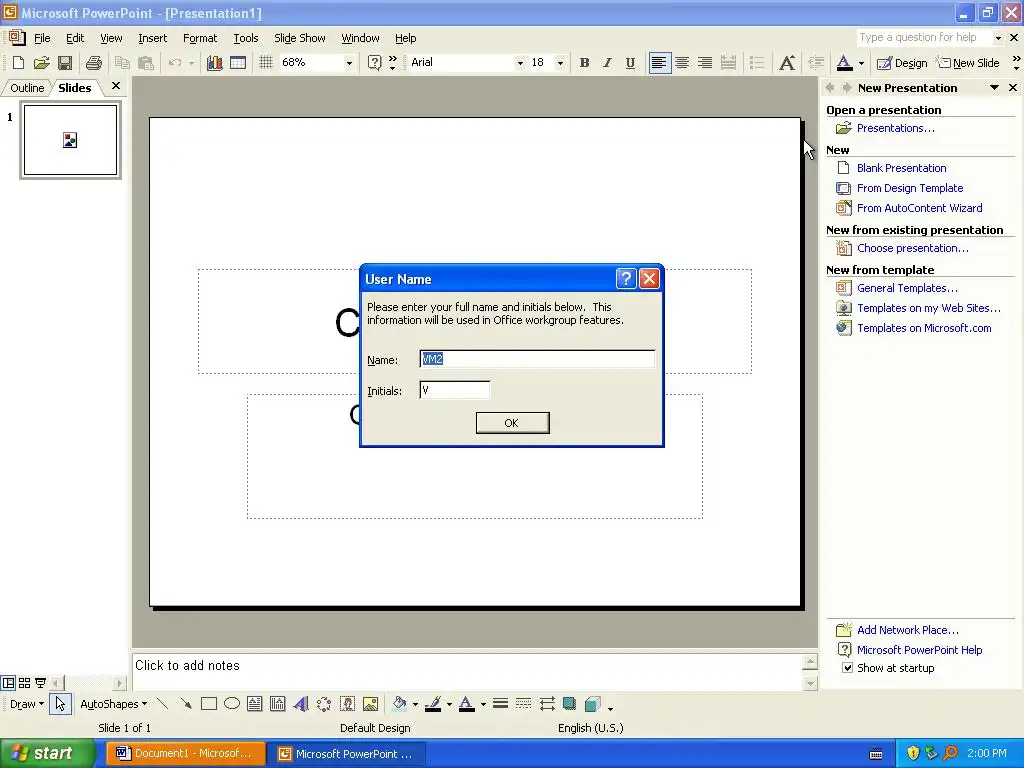Click the Vertical Text Box icon

click(x=278, y=704)
